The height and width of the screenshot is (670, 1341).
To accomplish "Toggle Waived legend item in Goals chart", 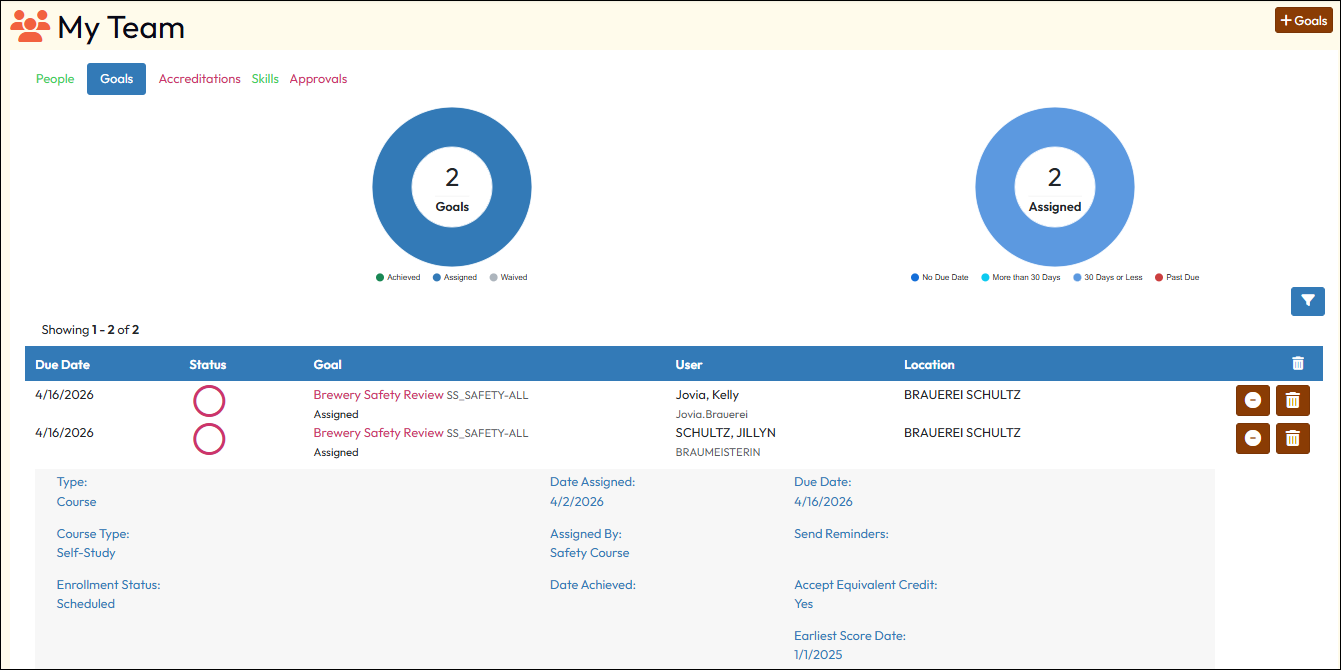I will pyautogui.click(x=508, y=277).
